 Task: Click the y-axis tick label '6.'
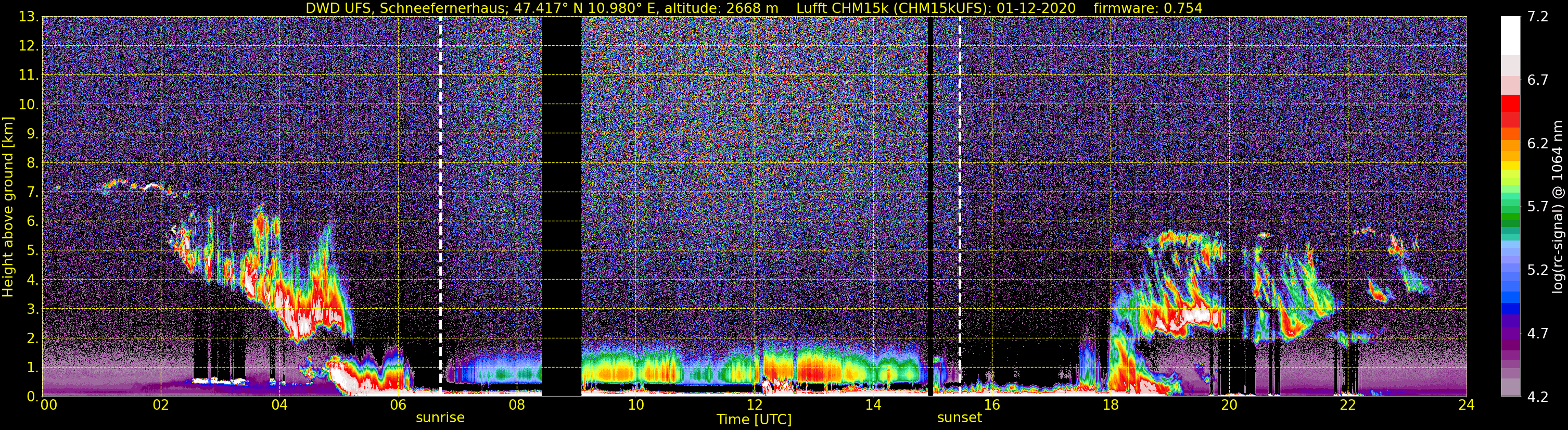pos(33,221)
